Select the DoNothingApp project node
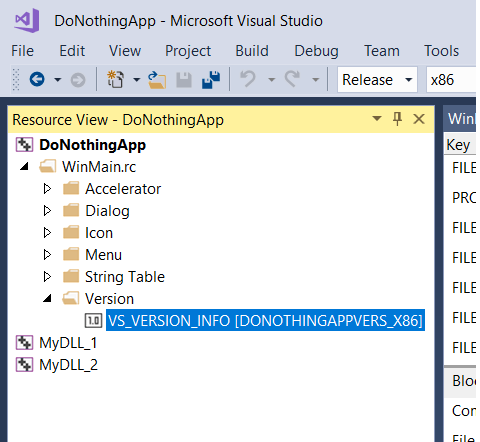The width and height of the screenshot is (480, 442). pos(92,145)
